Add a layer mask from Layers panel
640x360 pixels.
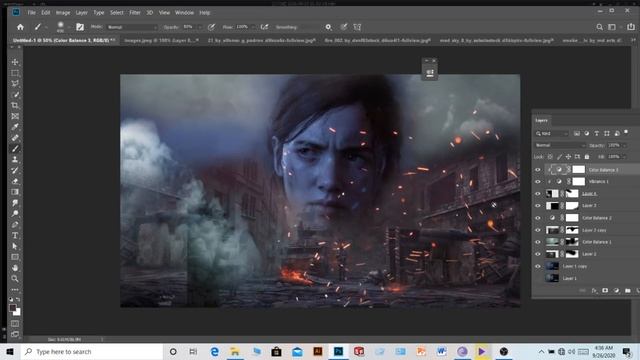pyautogui.click(x=605, y=291)
